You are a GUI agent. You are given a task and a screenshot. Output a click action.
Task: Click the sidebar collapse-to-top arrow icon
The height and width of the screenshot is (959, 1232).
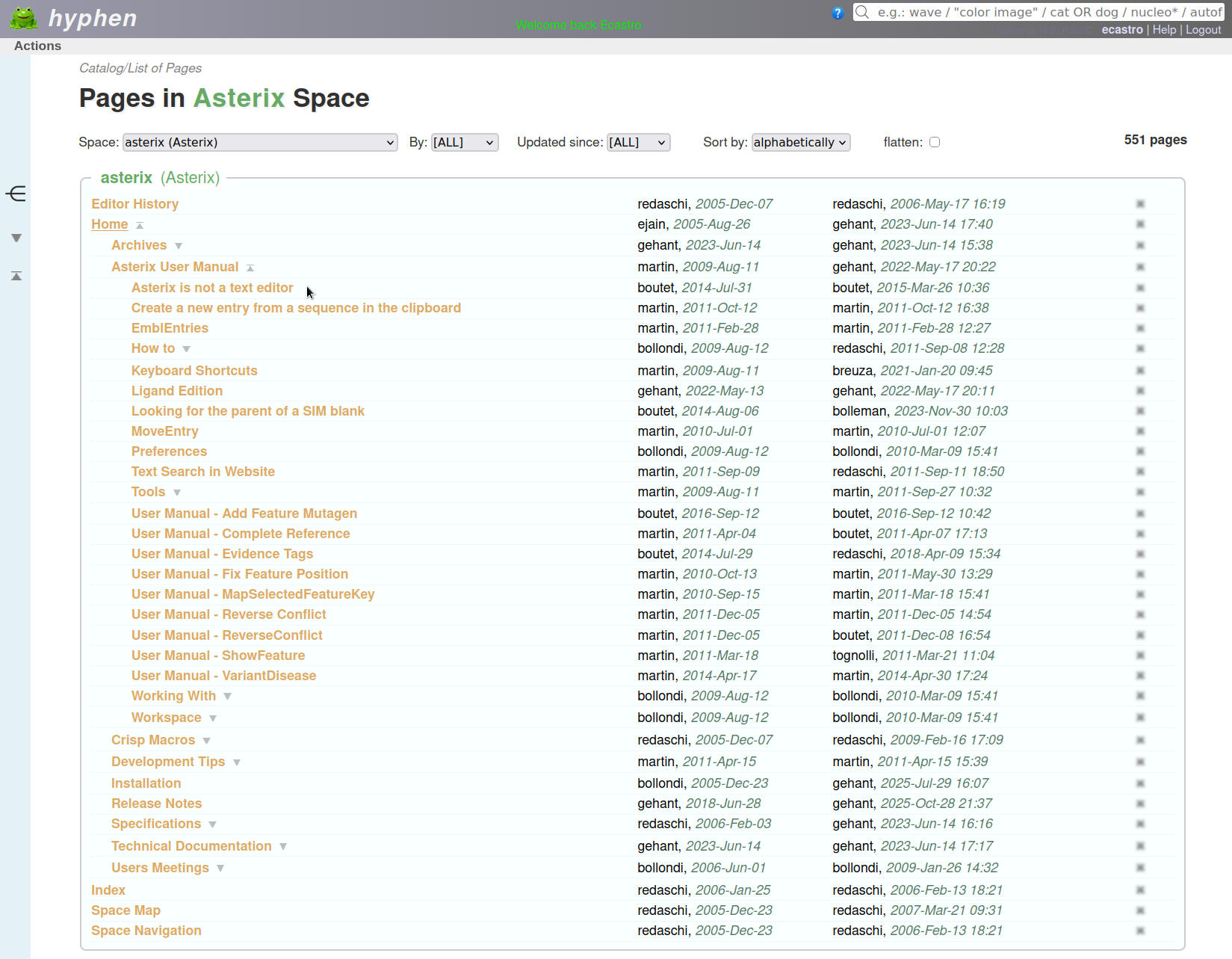point(16,276)
